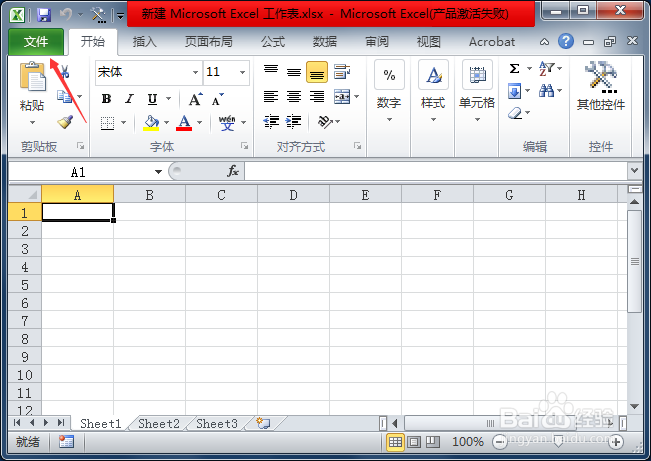
Task: Click Merge and Center icon
Action: tap(342, 97)
